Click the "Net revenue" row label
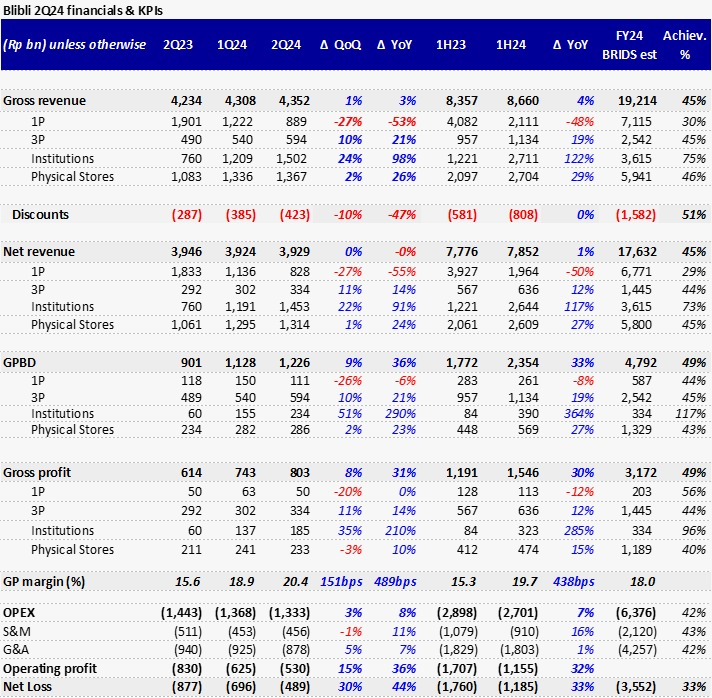Viewport: 712px width, 698px height. point(39,252)
